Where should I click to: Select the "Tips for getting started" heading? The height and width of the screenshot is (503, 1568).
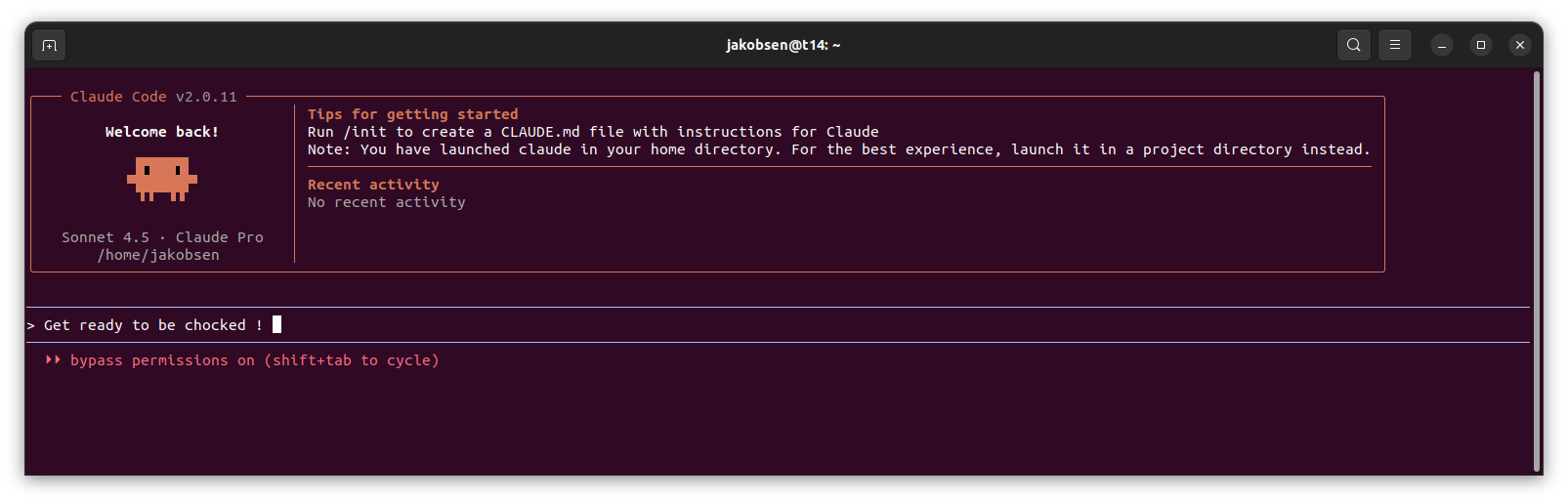[x=412, y=114]
